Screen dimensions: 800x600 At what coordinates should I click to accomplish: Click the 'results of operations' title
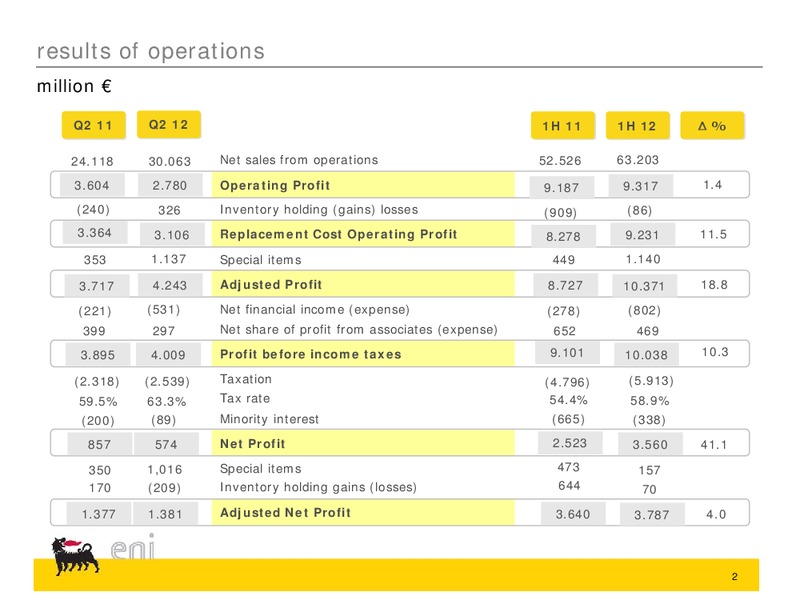pyautogui.click(x=151, y=51)
